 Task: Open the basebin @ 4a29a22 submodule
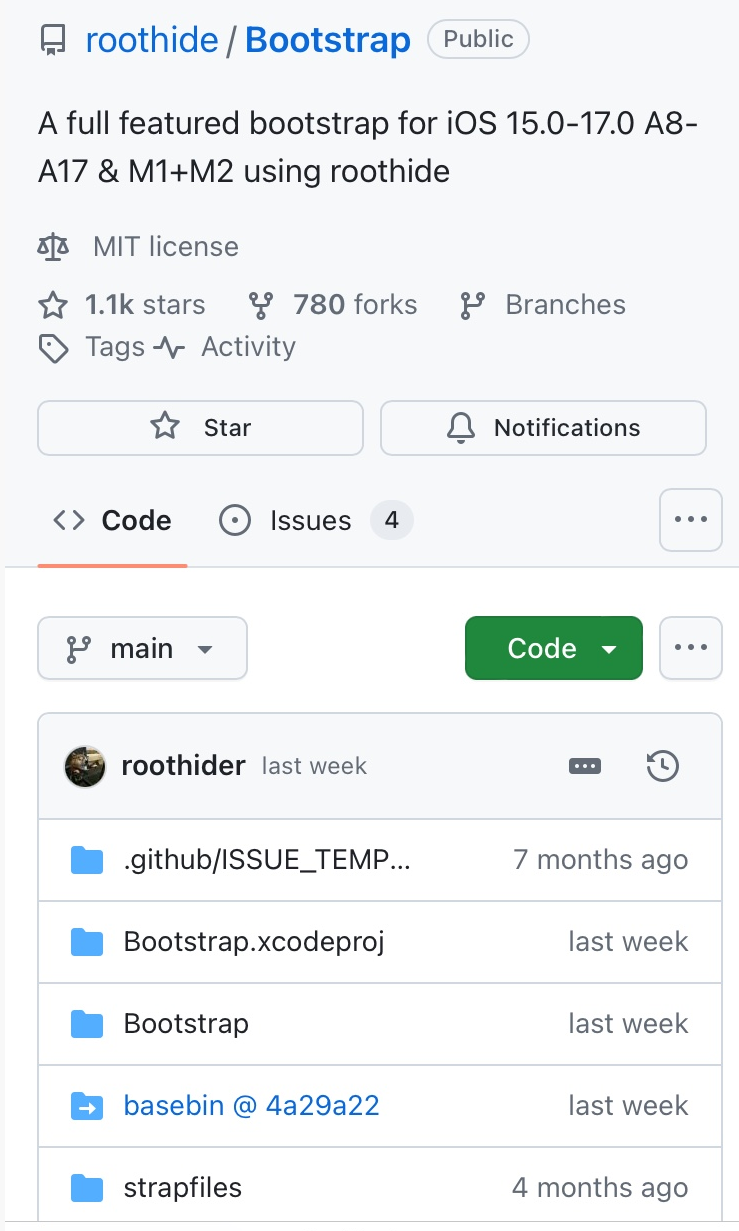tap(251, 1106)
